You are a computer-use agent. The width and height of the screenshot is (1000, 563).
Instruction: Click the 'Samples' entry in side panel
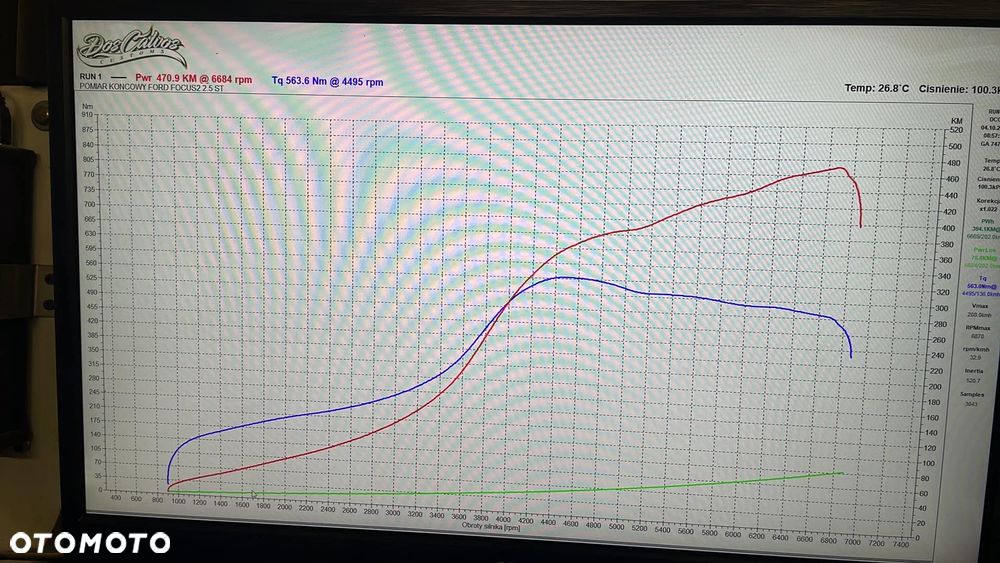tap(972, 395)
